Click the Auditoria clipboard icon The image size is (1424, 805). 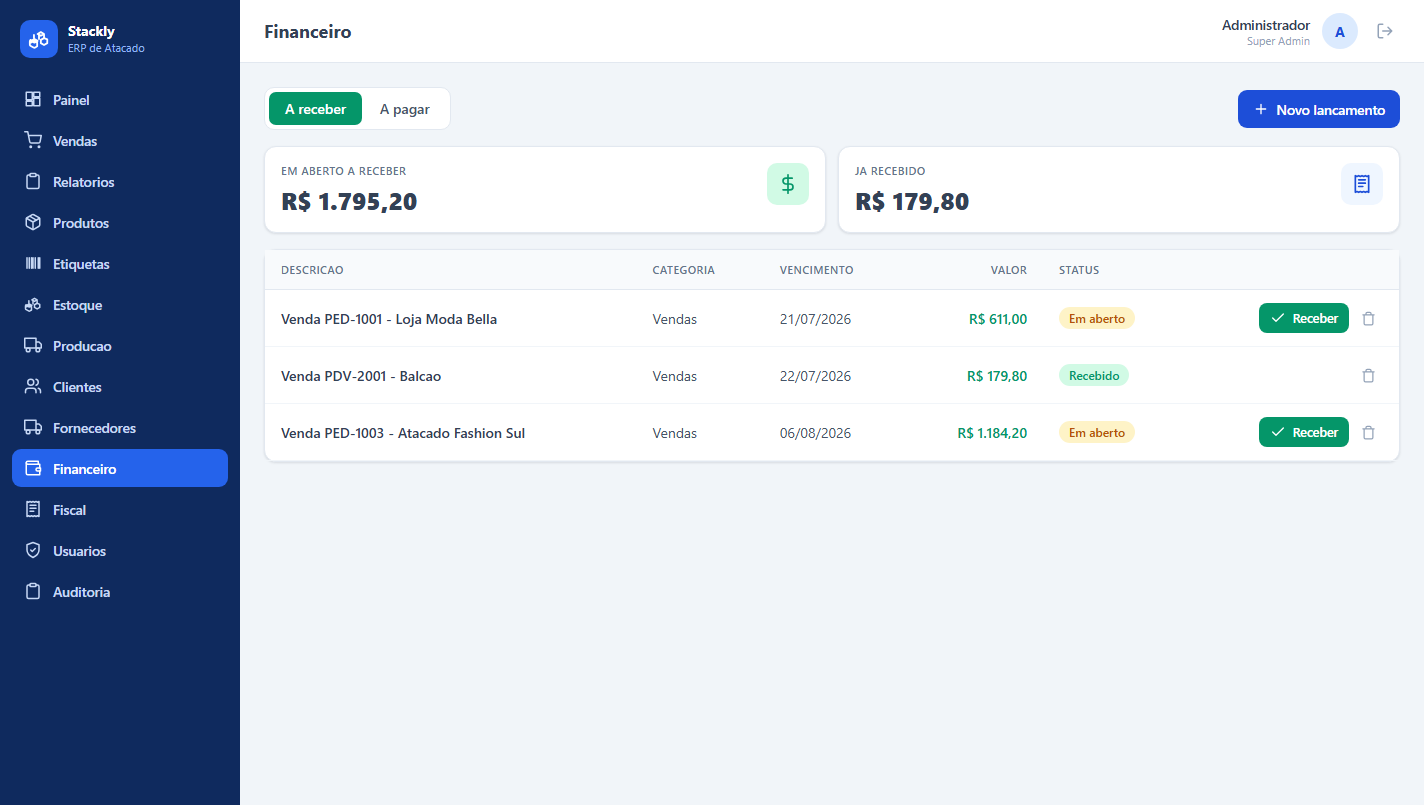click(33, 592)
